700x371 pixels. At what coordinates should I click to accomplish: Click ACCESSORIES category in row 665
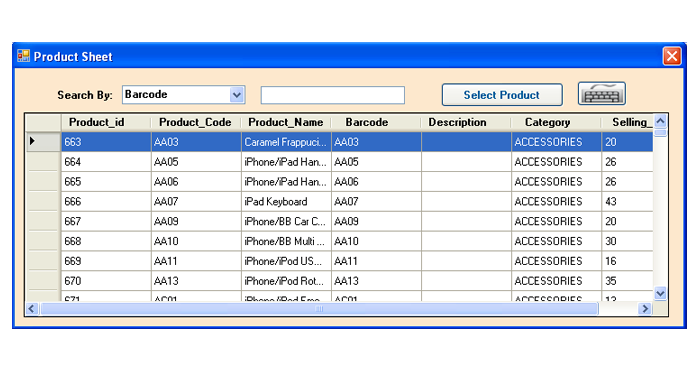click(x=556, y=182)
